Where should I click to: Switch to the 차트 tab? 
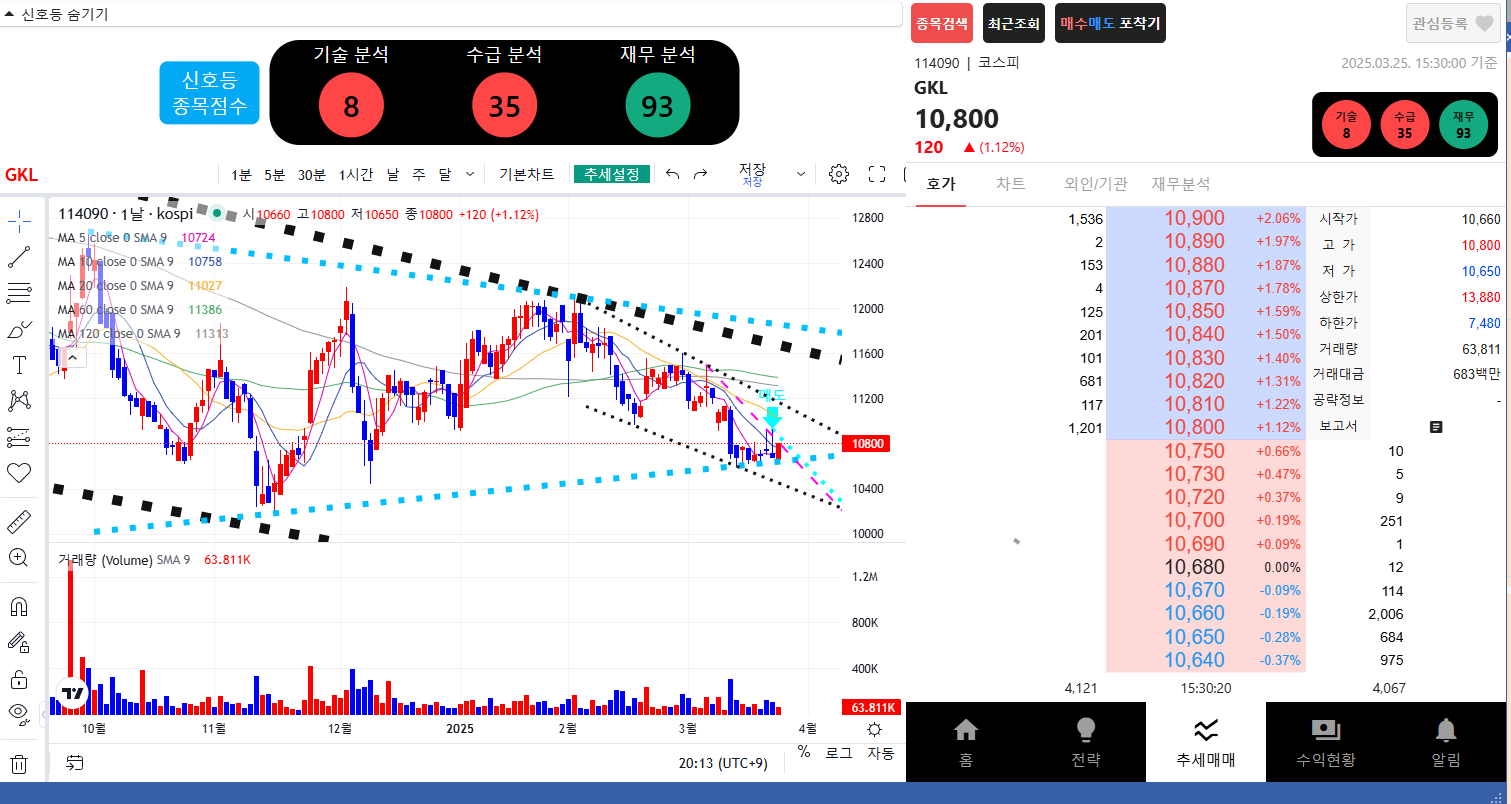[1011, 184]
